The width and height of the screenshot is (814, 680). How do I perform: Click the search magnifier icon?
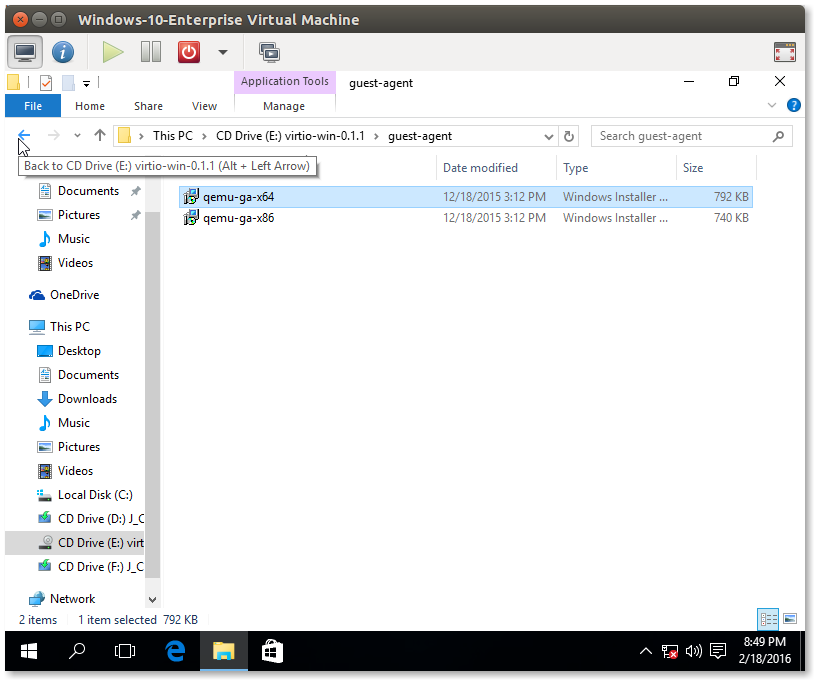pyautogui.click(x=778, y=136)
